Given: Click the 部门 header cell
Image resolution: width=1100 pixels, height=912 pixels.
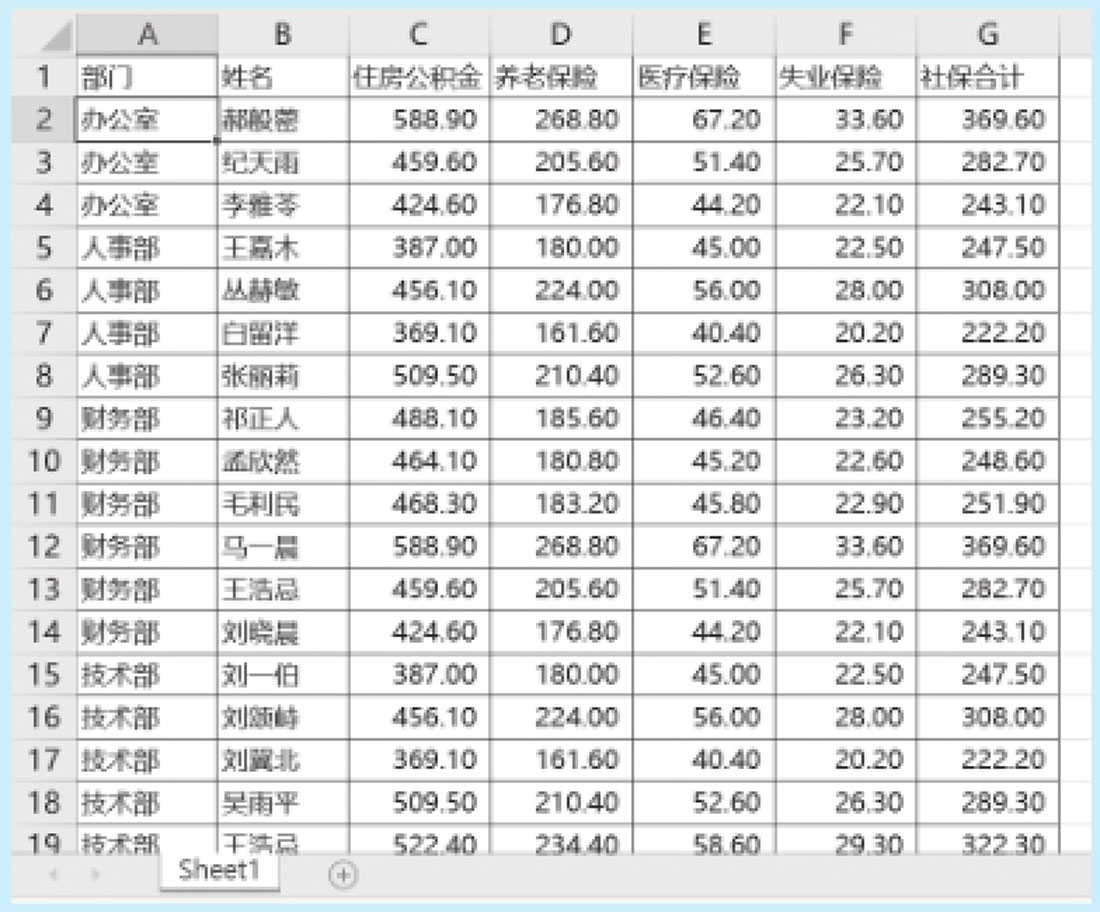Looking at the screenshot, I should (x=147, y=77).
